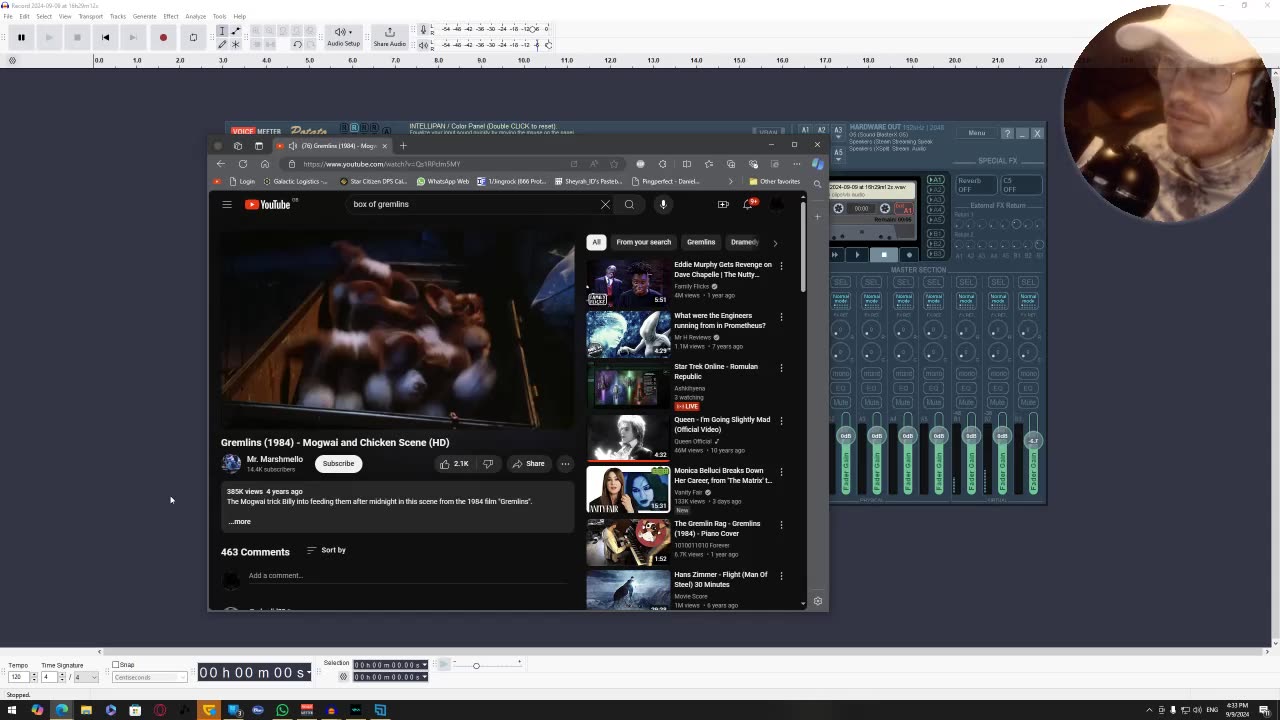Screen dimensions: 1280x720
Task: Click YouTube search magnifier button
Action: click(x=629, y=204)
